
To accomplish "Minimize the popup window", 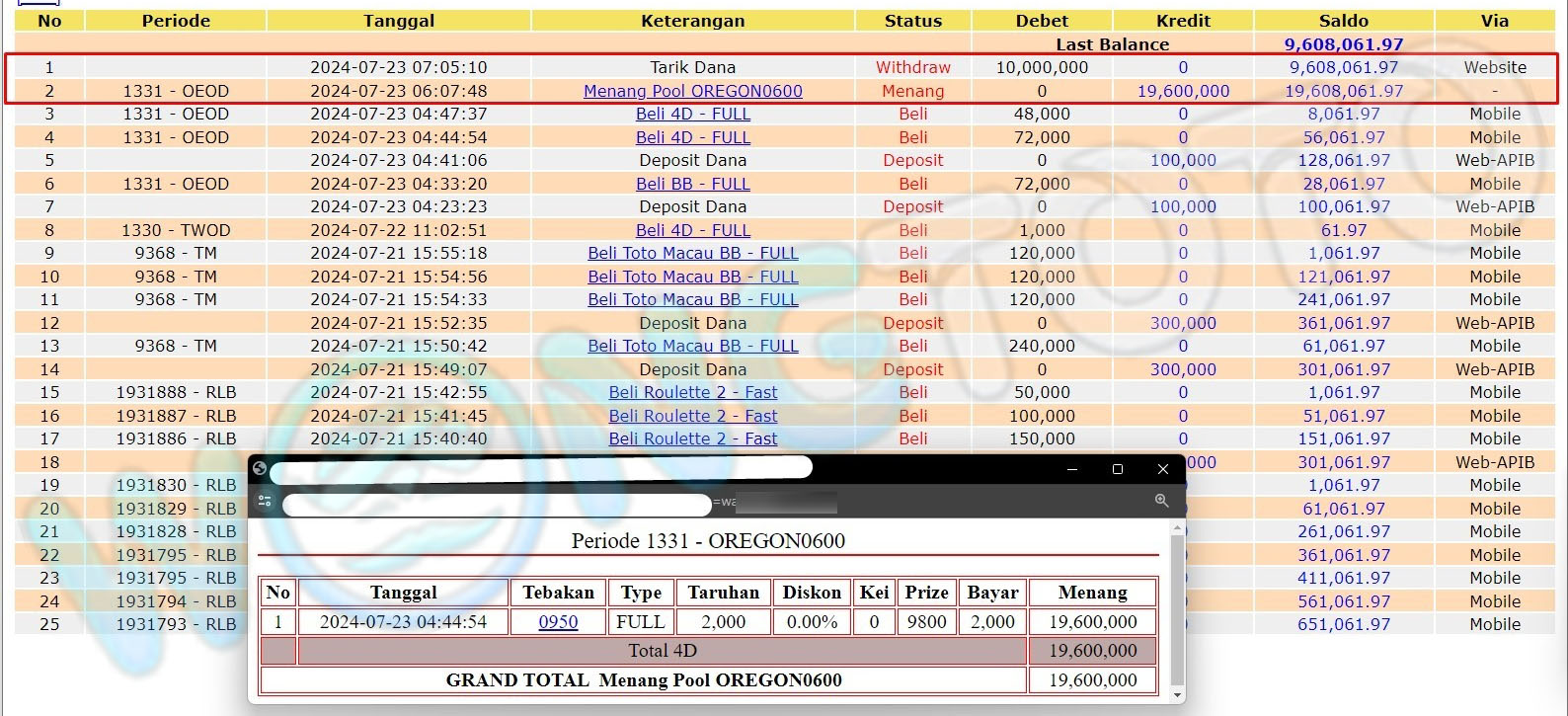I will click(1072, 469).
